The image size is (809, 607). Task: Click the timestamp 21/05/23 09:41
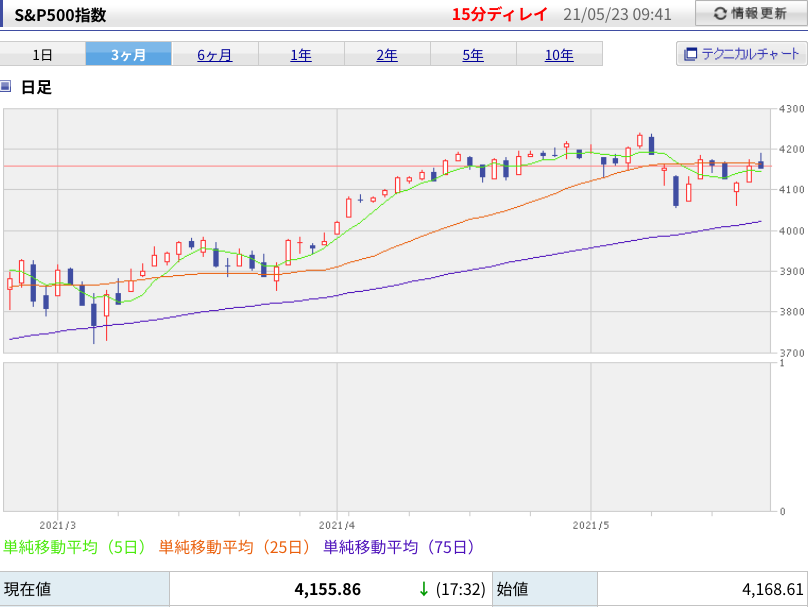point(617,14)
